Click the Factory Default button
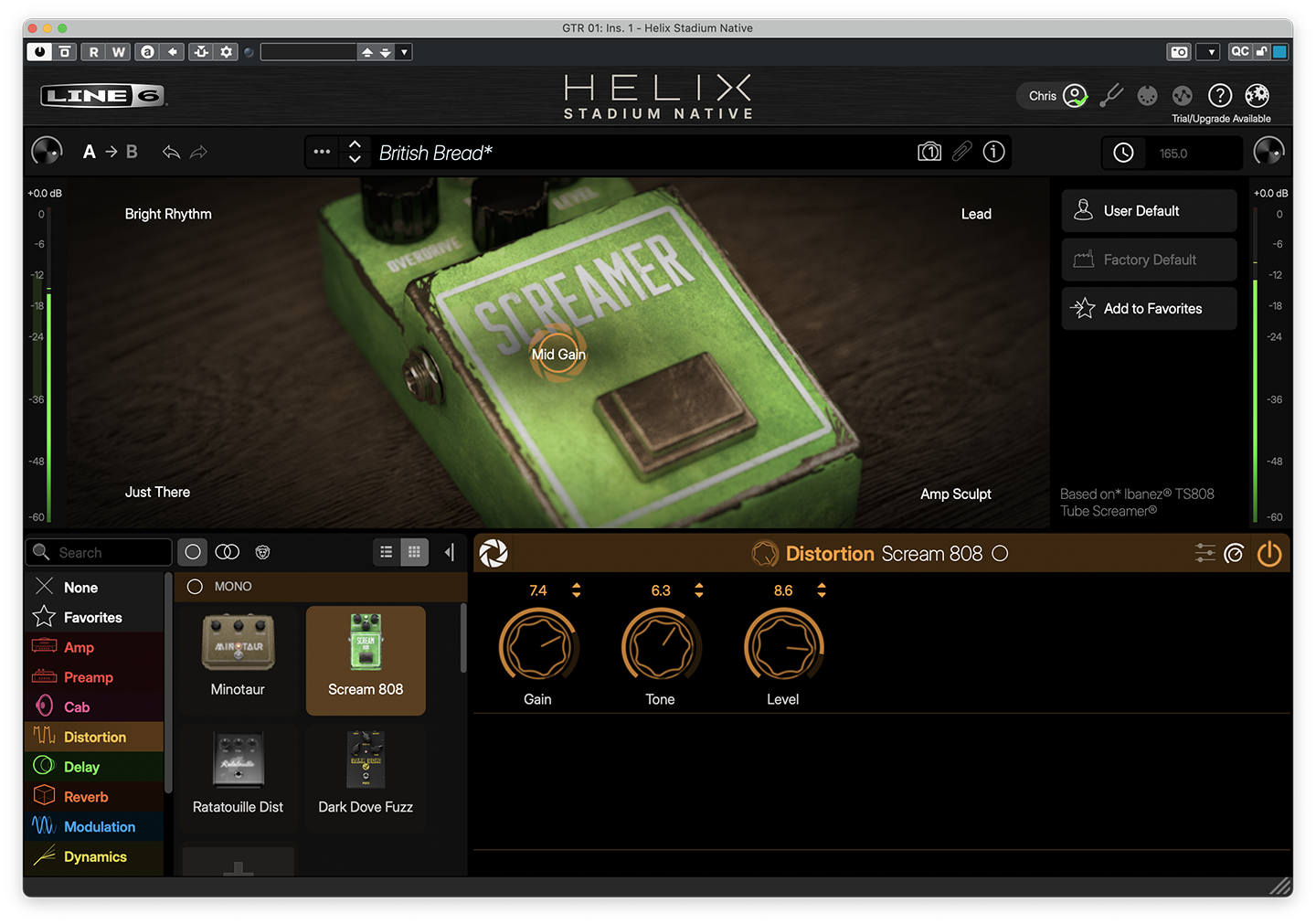 pyautogui.click(x=1150, y=260)
